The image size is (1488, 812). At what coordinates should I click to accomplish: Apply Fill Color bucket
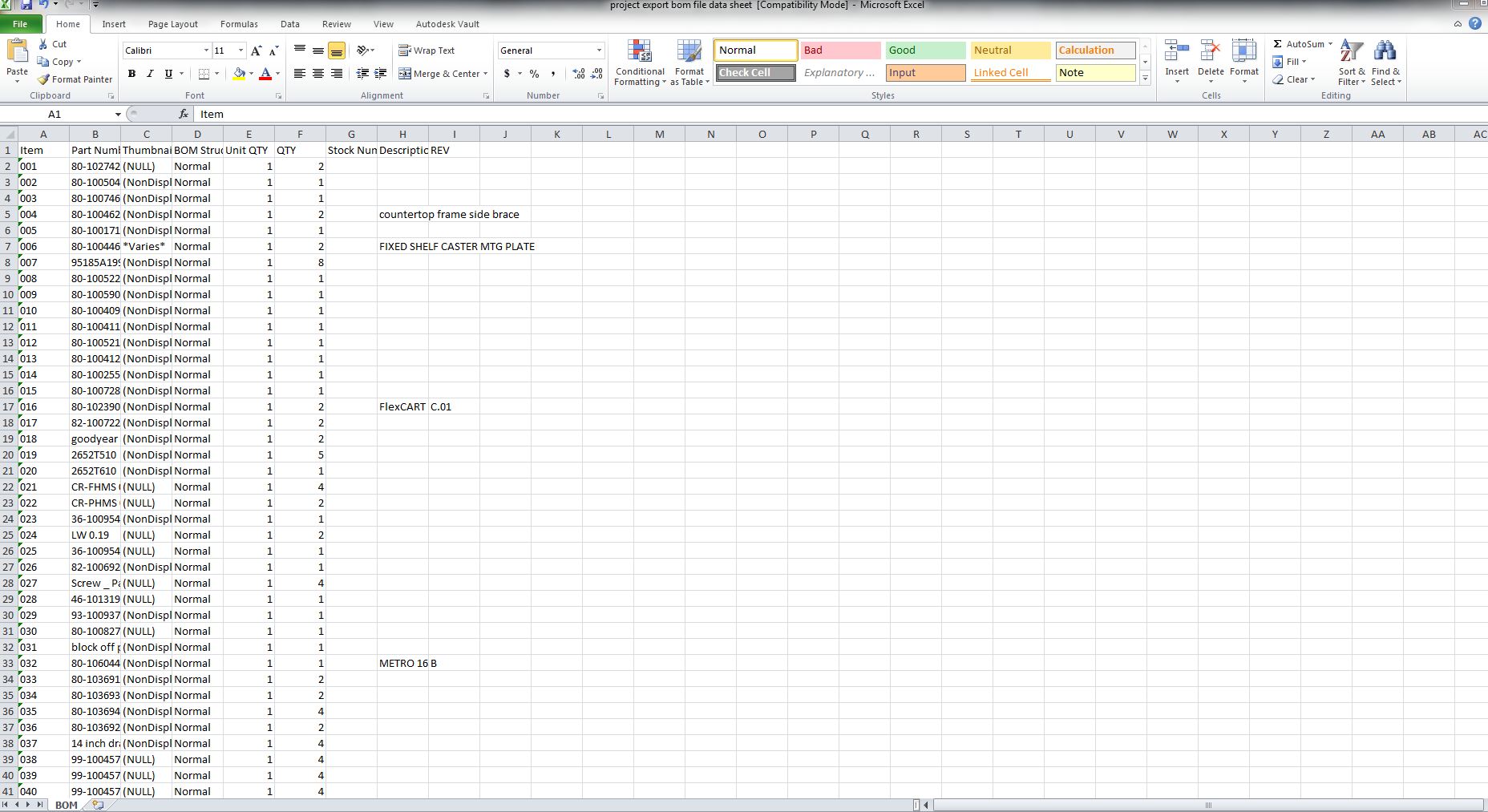coord(239,74)
